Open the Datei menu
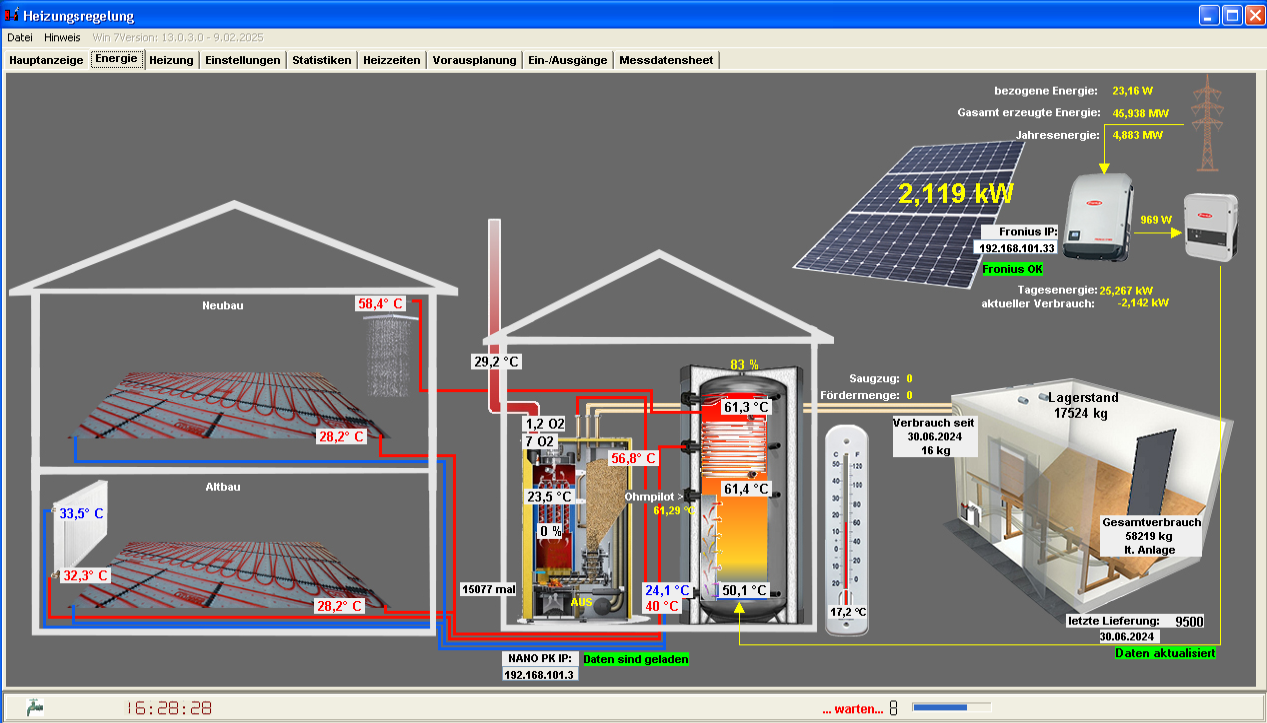This screenshot has height=723, width=1267. pyautogui.click(x=20, y=37)
